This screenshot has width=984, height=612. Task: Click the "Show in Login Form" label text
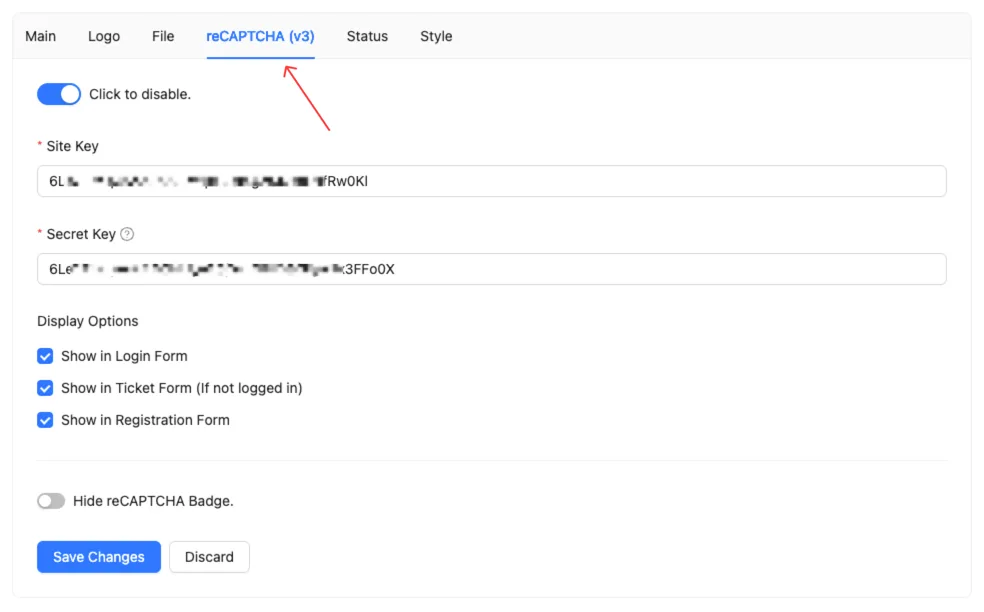click(x=124, y=356)
